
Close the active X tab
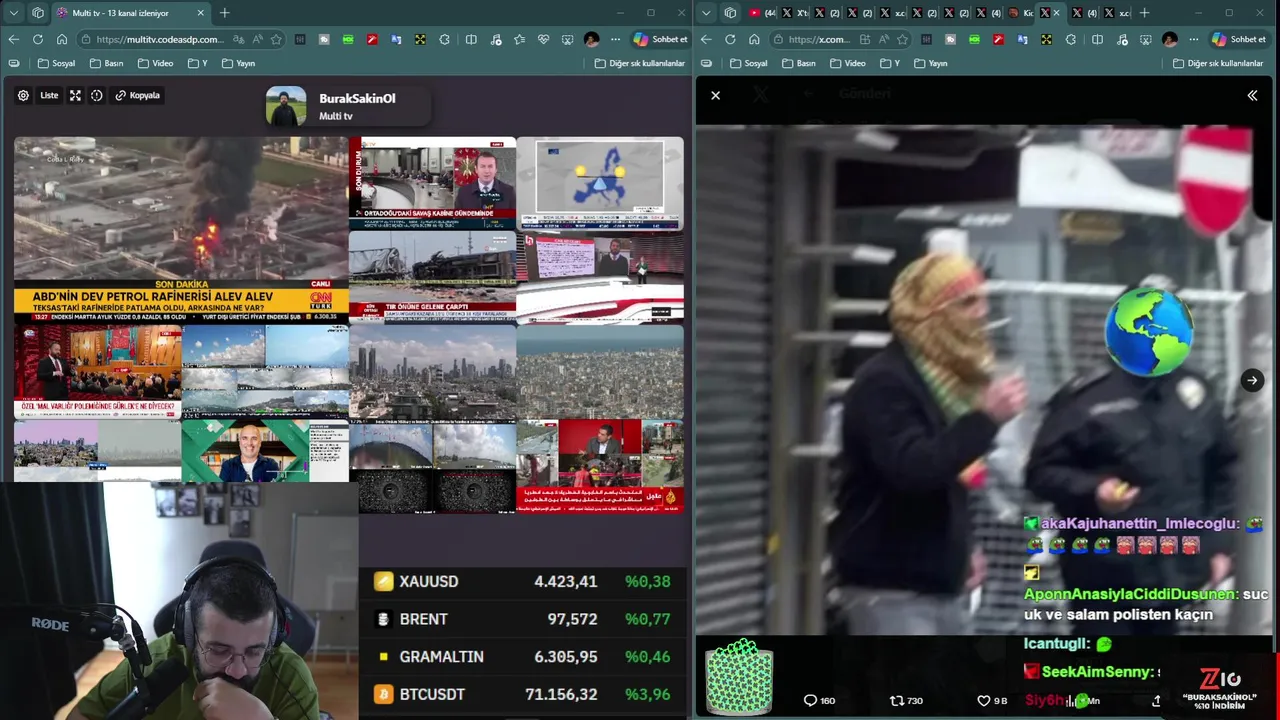tap(1056, 13)
